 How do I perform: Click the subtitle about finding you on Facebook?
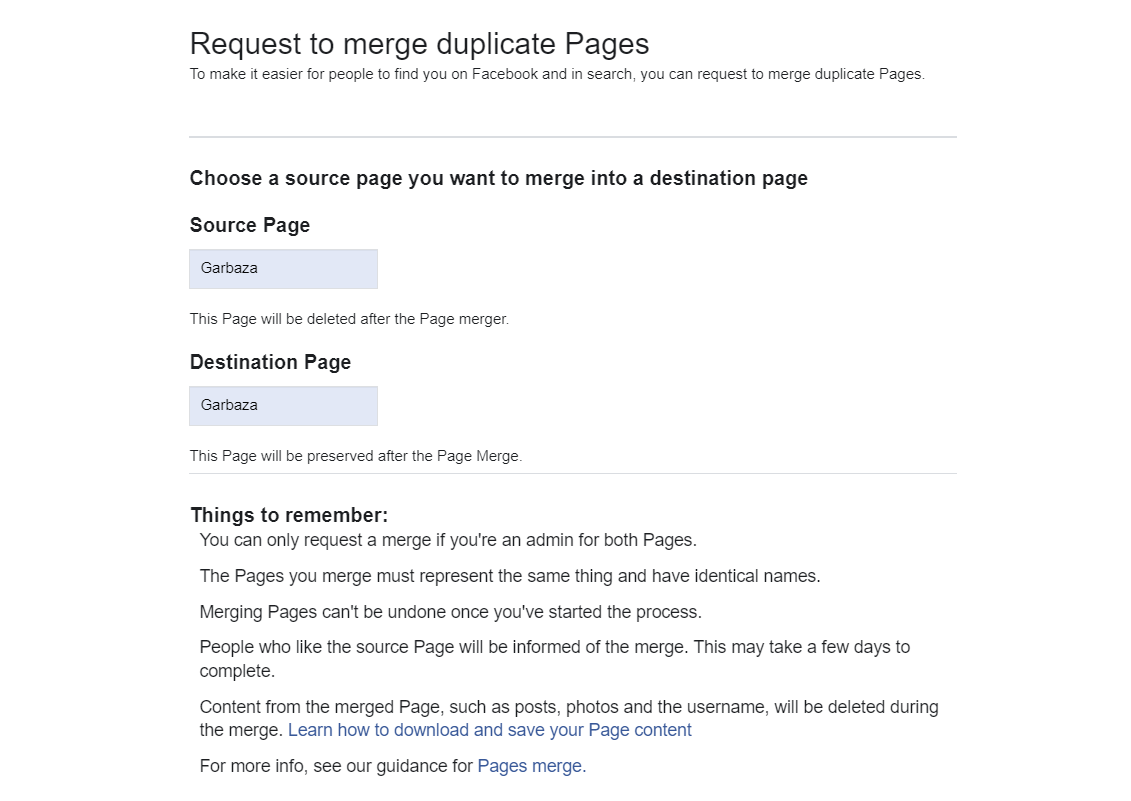tap(557, 74)
